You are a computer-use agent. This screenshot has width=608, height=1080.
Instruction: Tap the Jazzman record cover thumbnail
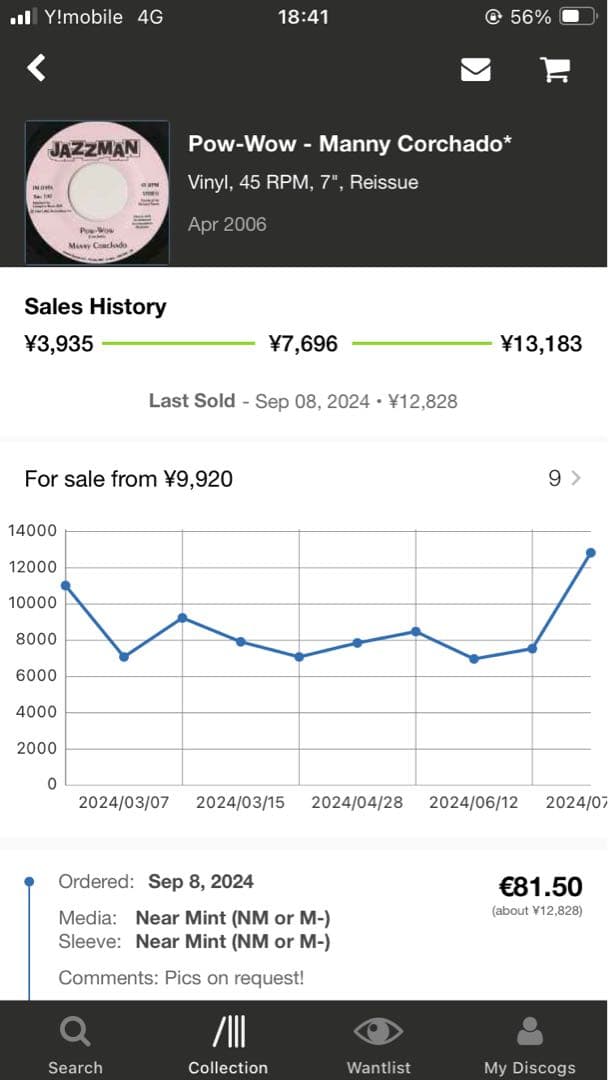click(97, 193)
